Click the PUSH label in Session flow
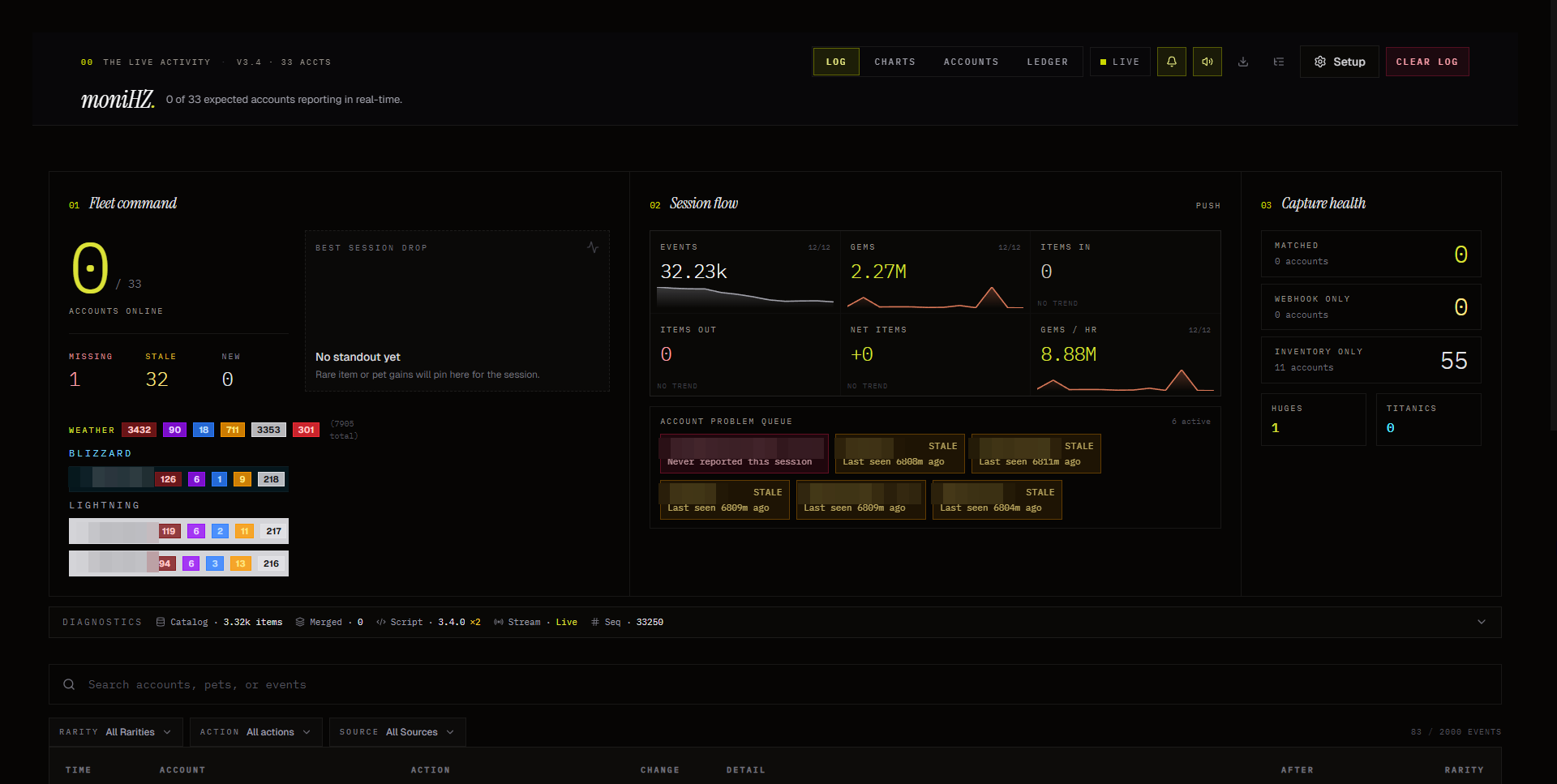 pyautogui.click(x=1208, y=206)
